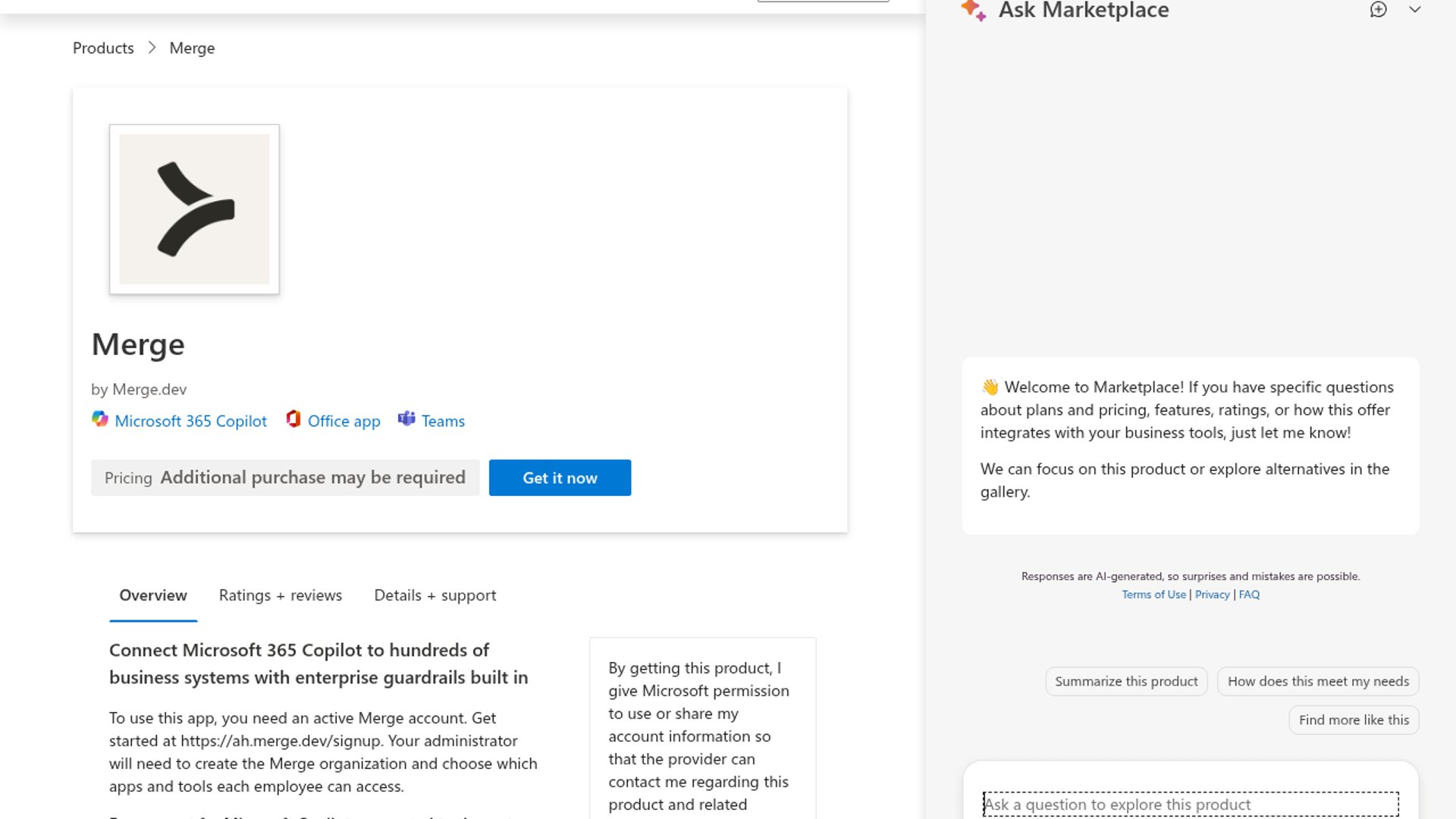Collapse the Ask Marketplace panel chevron
Viewport: 1456px width, 819px height.
(1415, 10)
